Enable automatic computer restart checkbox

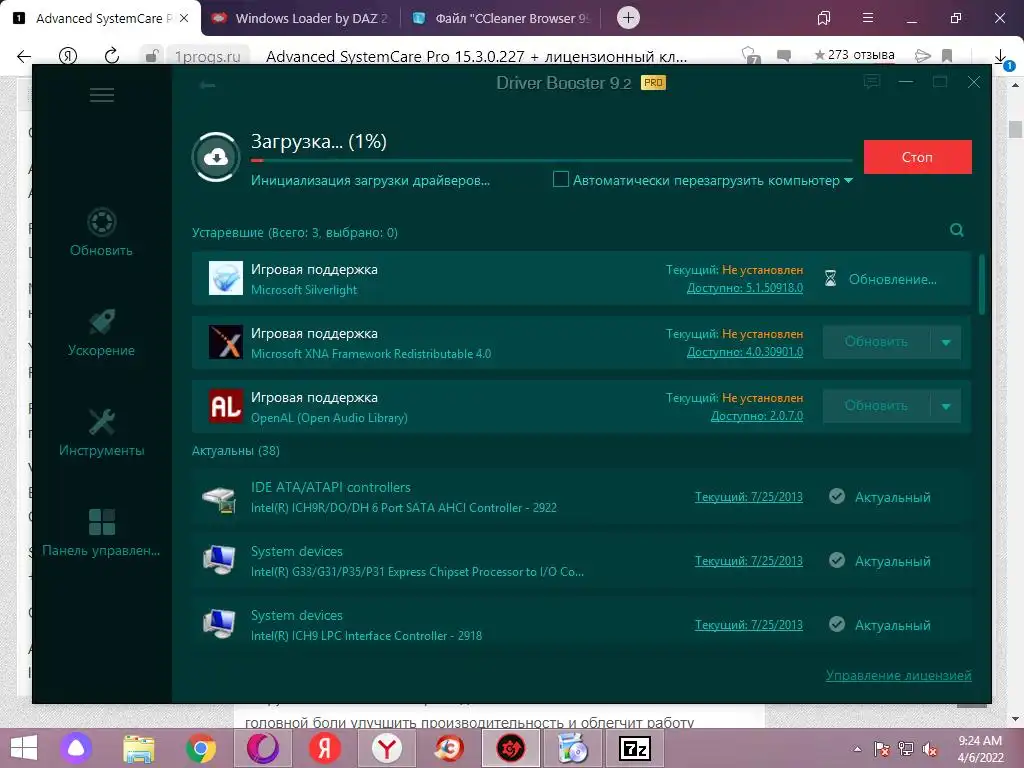(560, 179)
